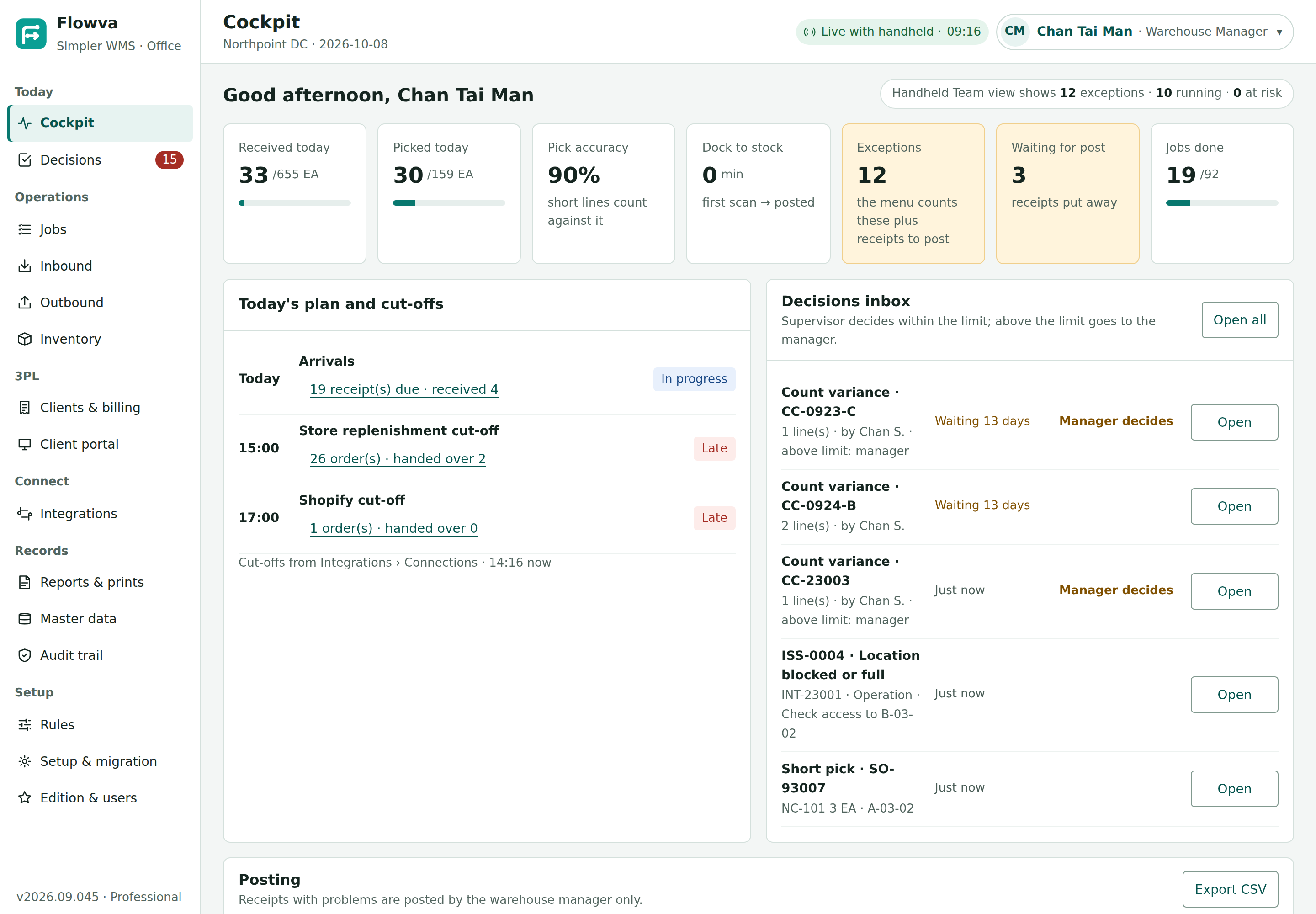The height and width of the screenshot is (914, 1316).
Task: Click the Edition & users star icon
Action: coord(25,798)
